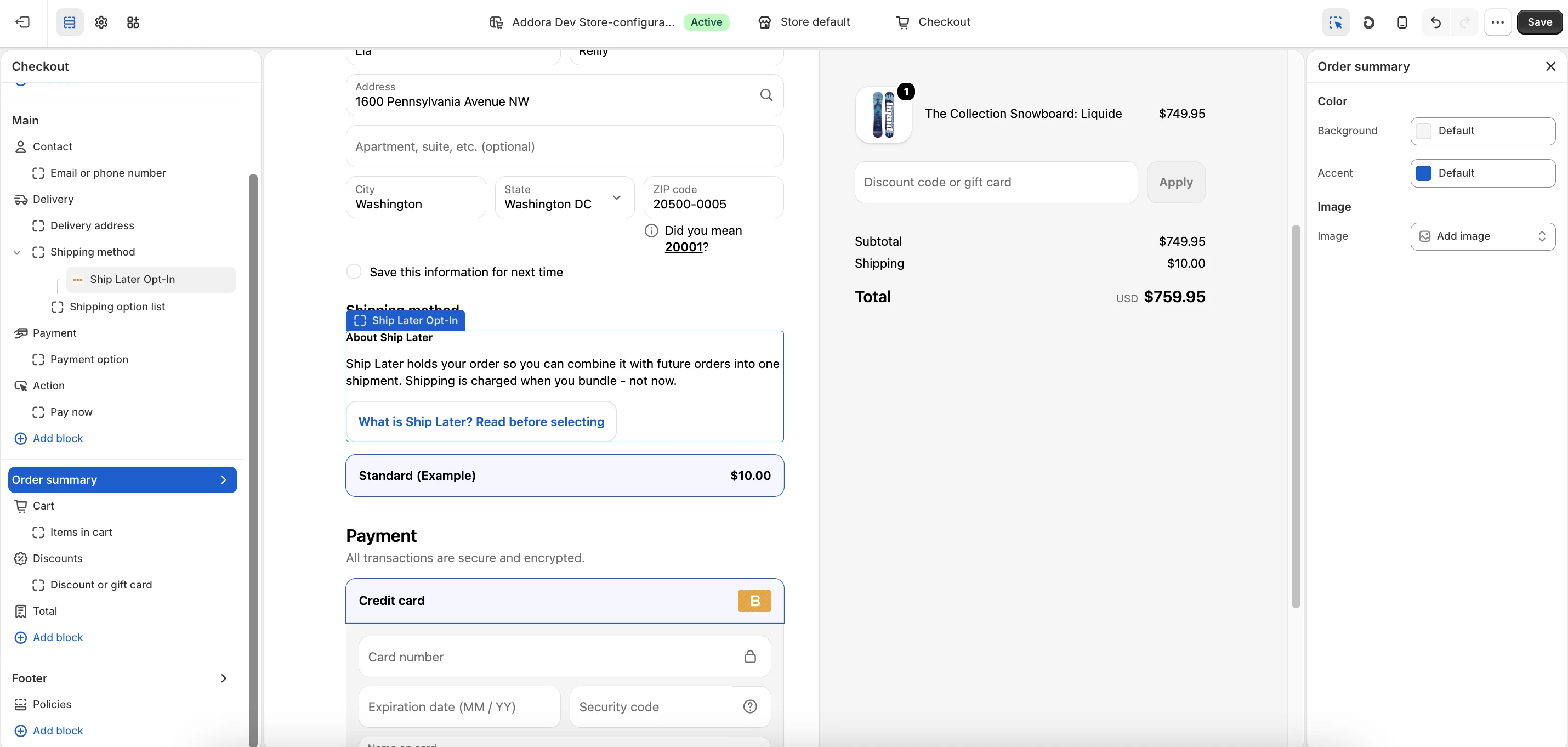The width and height of the screenshot is (1568, 747).
Task: Open the three-dot more actions menu
Action: pos(1497,22)
